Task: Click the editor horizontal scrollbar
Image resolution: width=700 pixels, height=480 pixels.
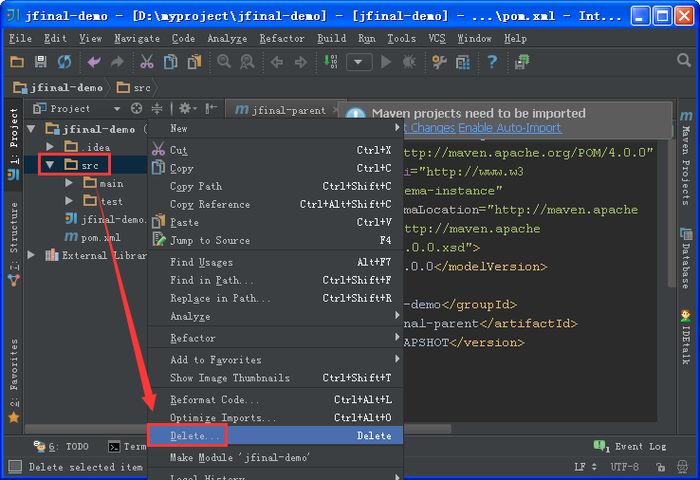Action: coord(427,429)
